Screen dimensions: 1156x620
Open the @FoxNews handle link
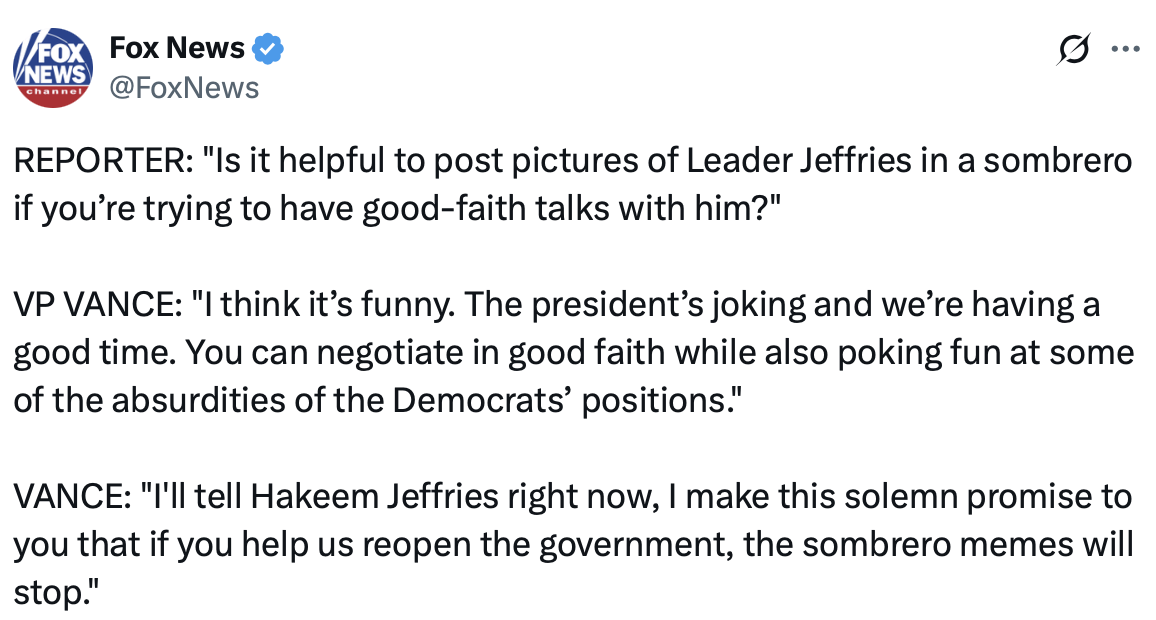(183, 88)
